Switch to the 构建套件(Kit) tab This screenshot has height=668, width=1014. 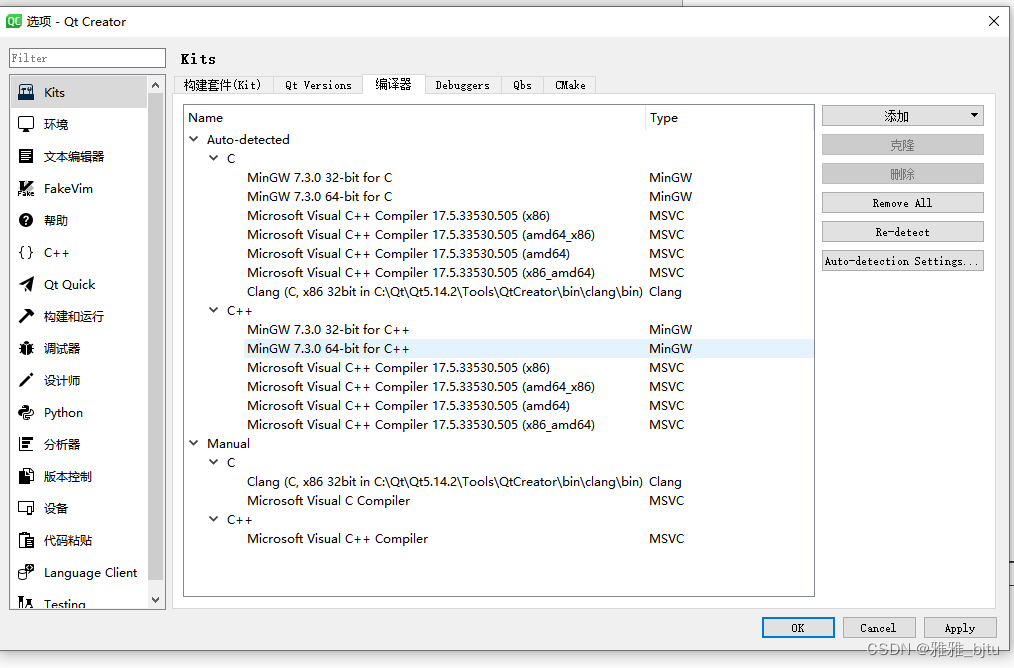pos(222,85)
